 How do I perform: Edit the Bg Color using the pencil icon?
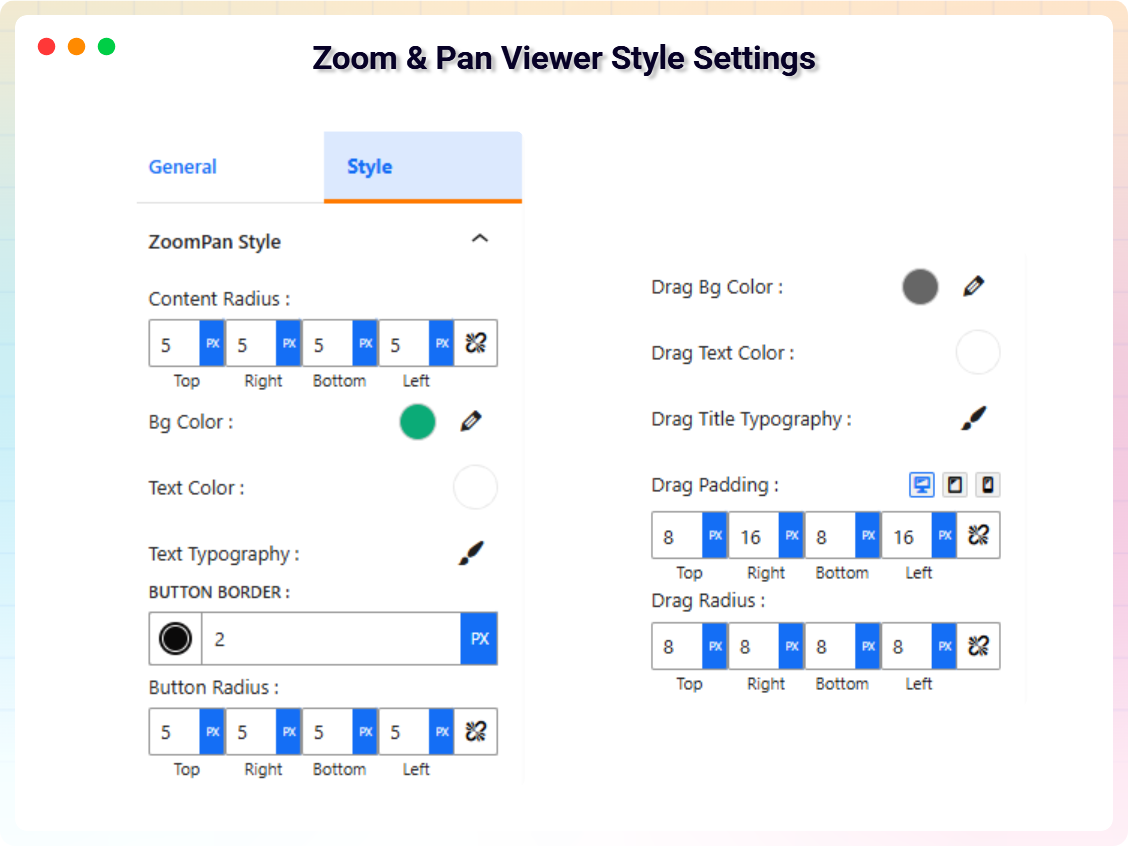pyautogui.click(x=470, y=422)
